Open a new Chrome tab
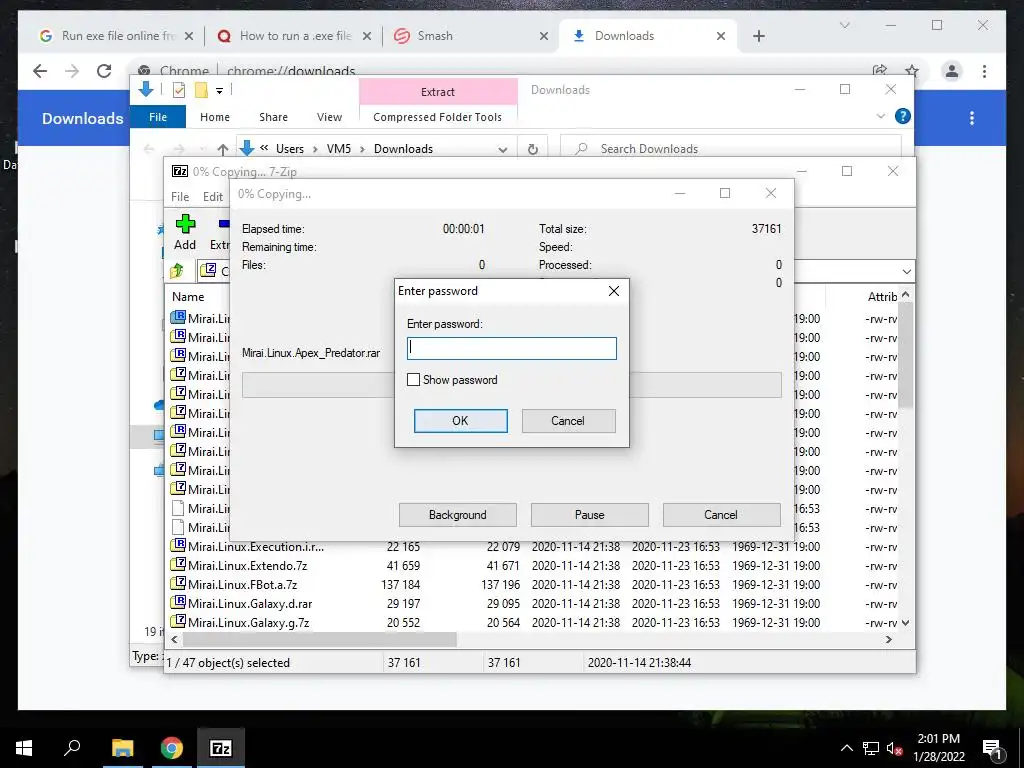The image size is (1024, 768). pos(758,36)
